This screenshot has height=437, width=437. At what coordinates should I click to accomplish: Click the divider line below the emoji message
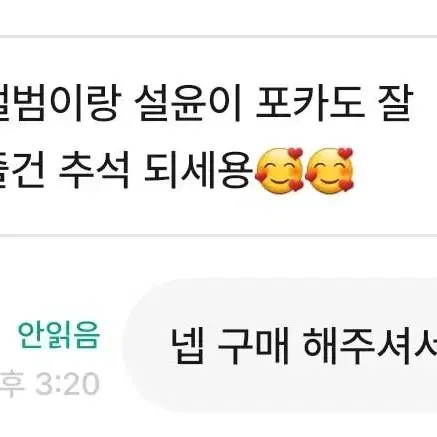click(x=218, y=236)
